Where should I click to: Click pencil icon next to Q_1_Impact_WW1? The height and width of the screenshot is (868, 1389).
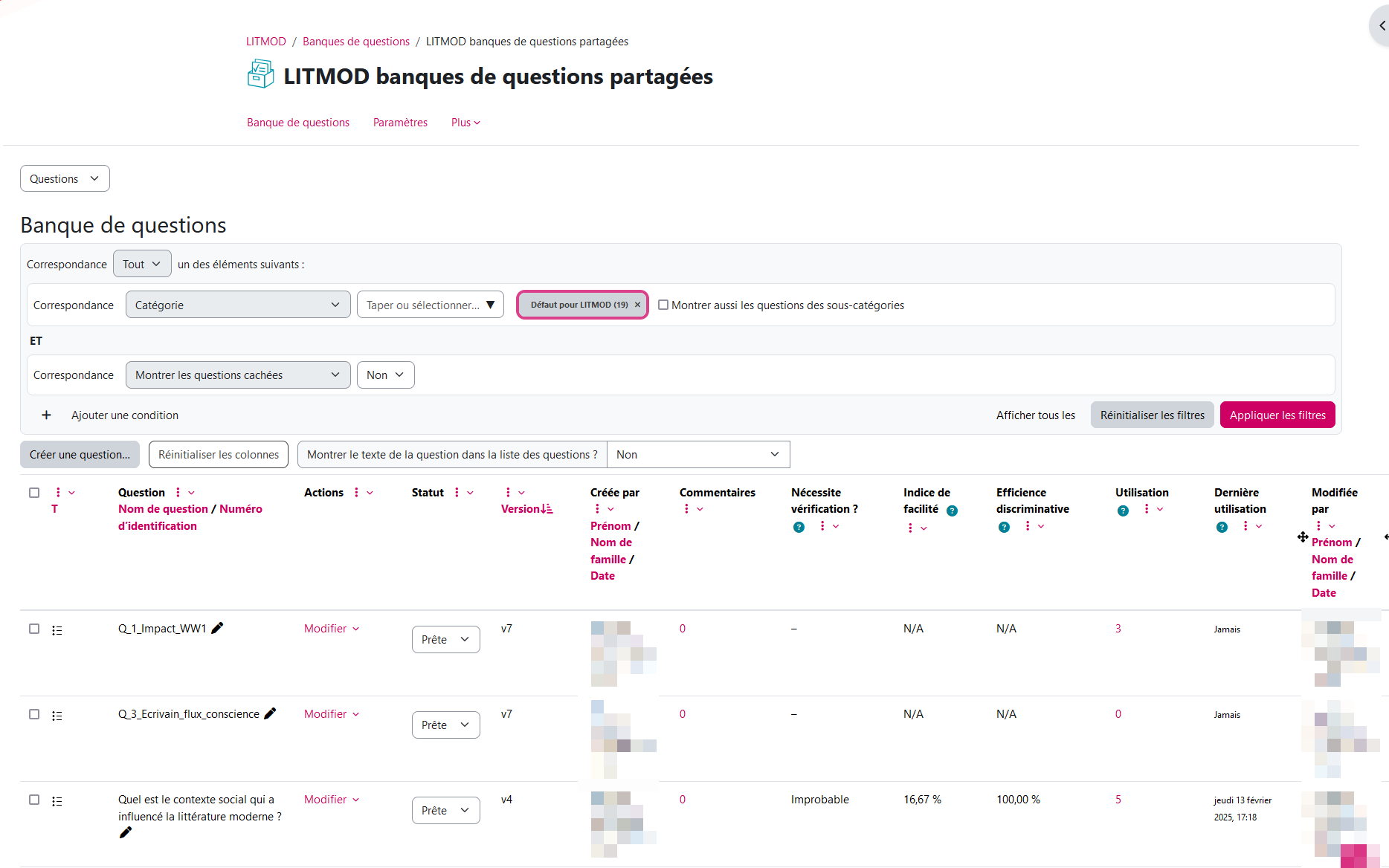(x=217, y=628)
